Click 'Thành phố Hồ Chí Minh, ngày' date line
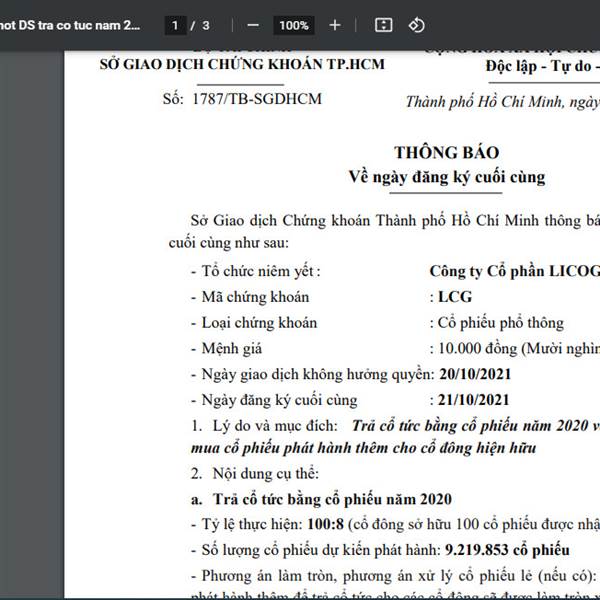The width and height of the screenshot is (600, 600). point(503,102)
